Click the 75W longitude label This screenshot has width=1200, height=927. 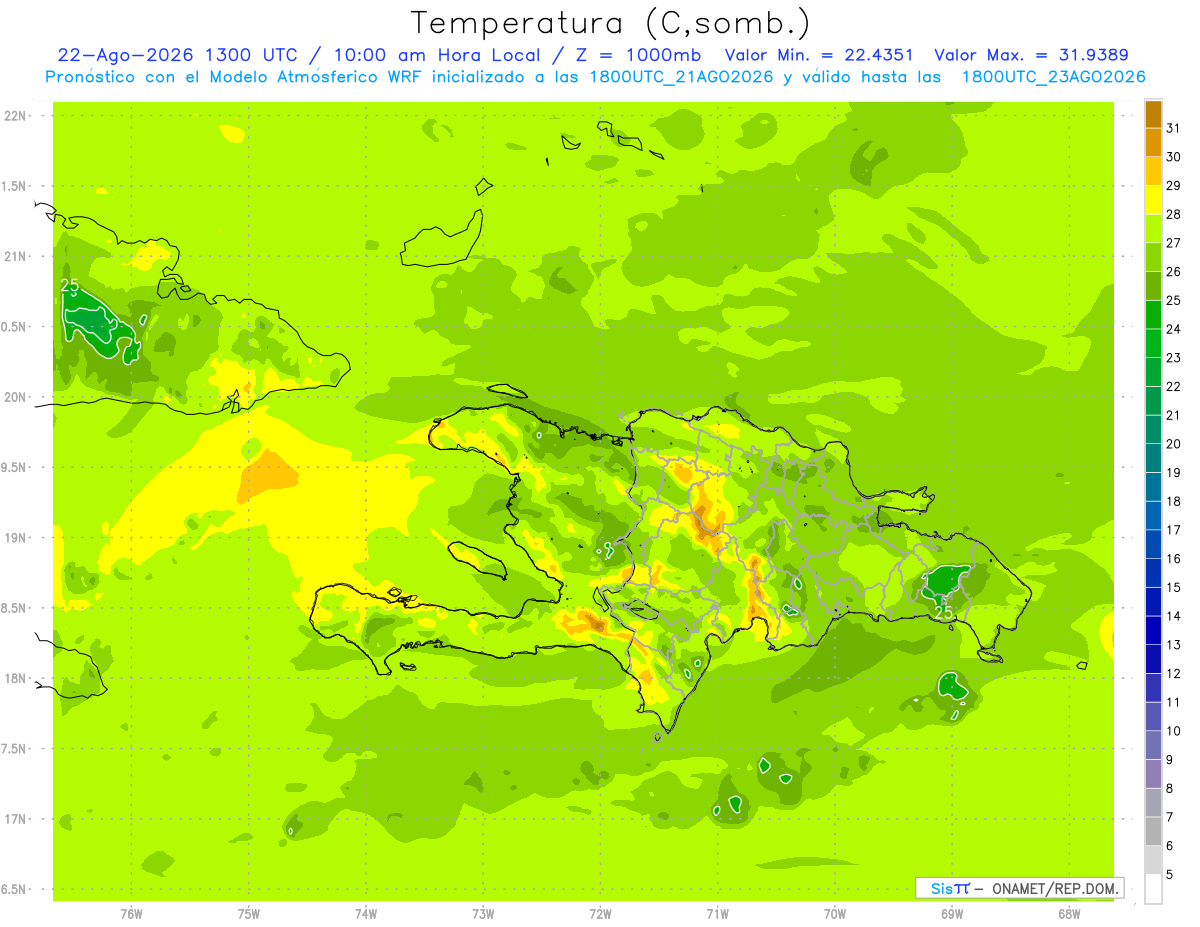tap(249, 914)
